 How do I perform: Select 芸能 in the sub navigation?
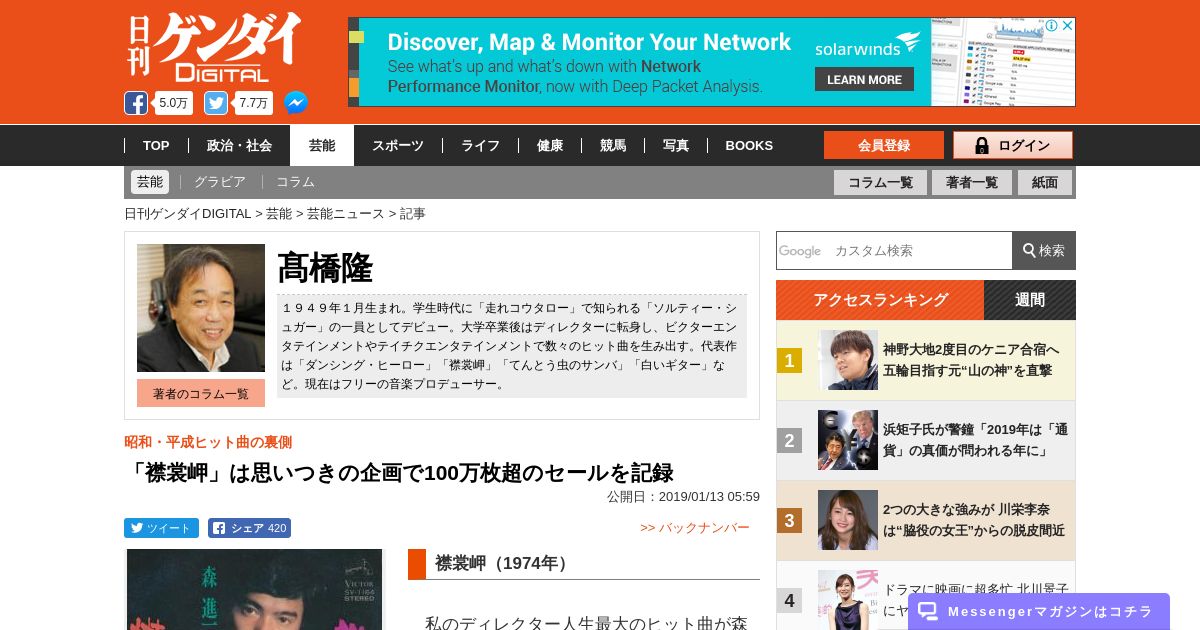click(x=150, y=182)
